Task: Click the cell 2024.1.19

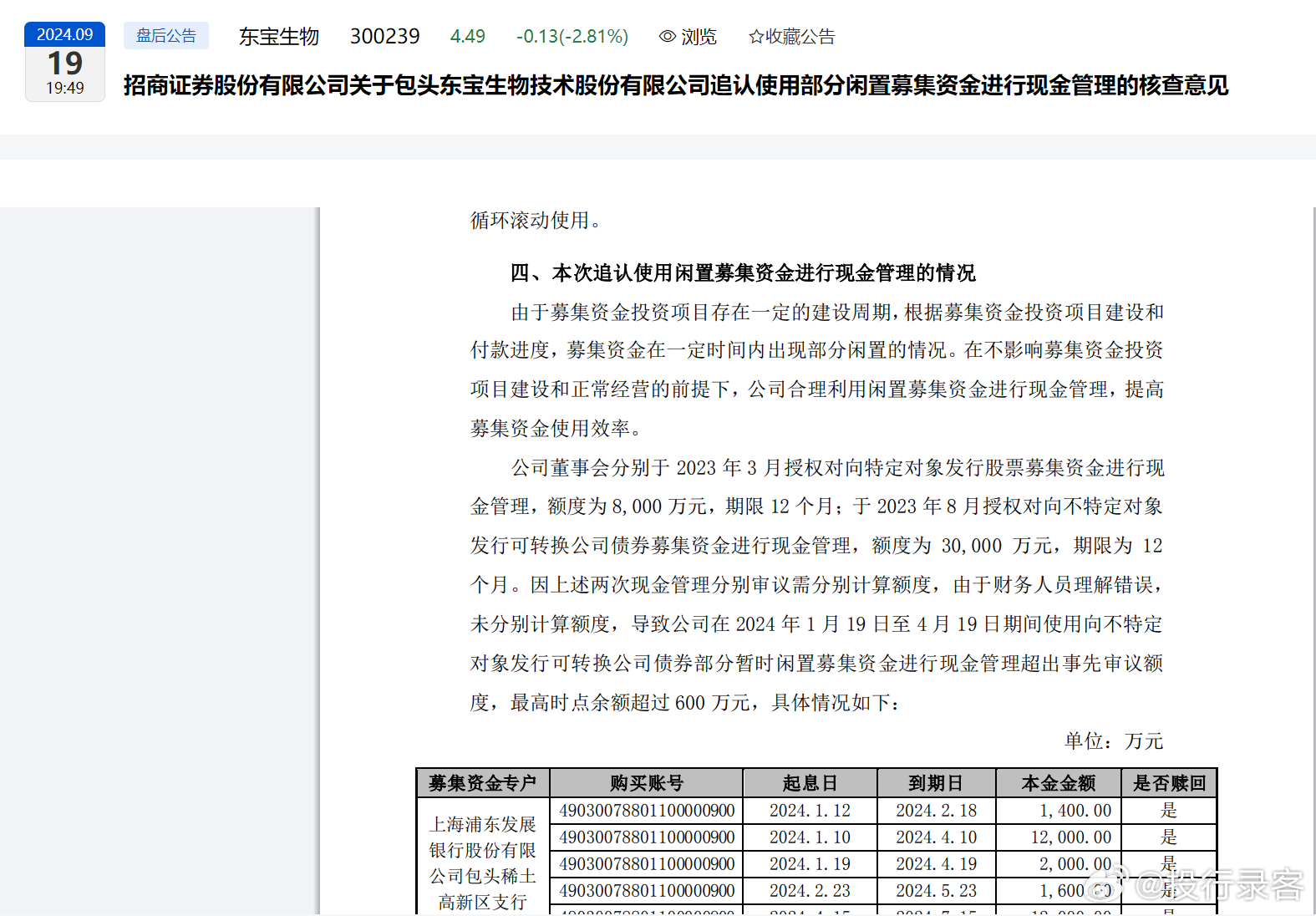Action: coord(810,864)
